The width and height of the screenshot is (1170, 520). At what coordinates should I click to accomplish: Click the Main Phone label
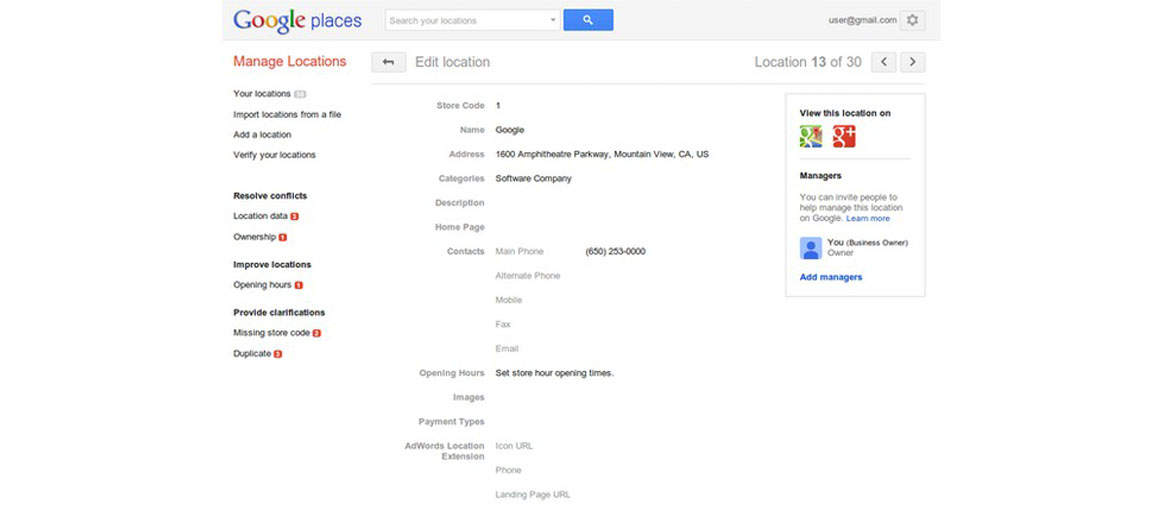519,251
